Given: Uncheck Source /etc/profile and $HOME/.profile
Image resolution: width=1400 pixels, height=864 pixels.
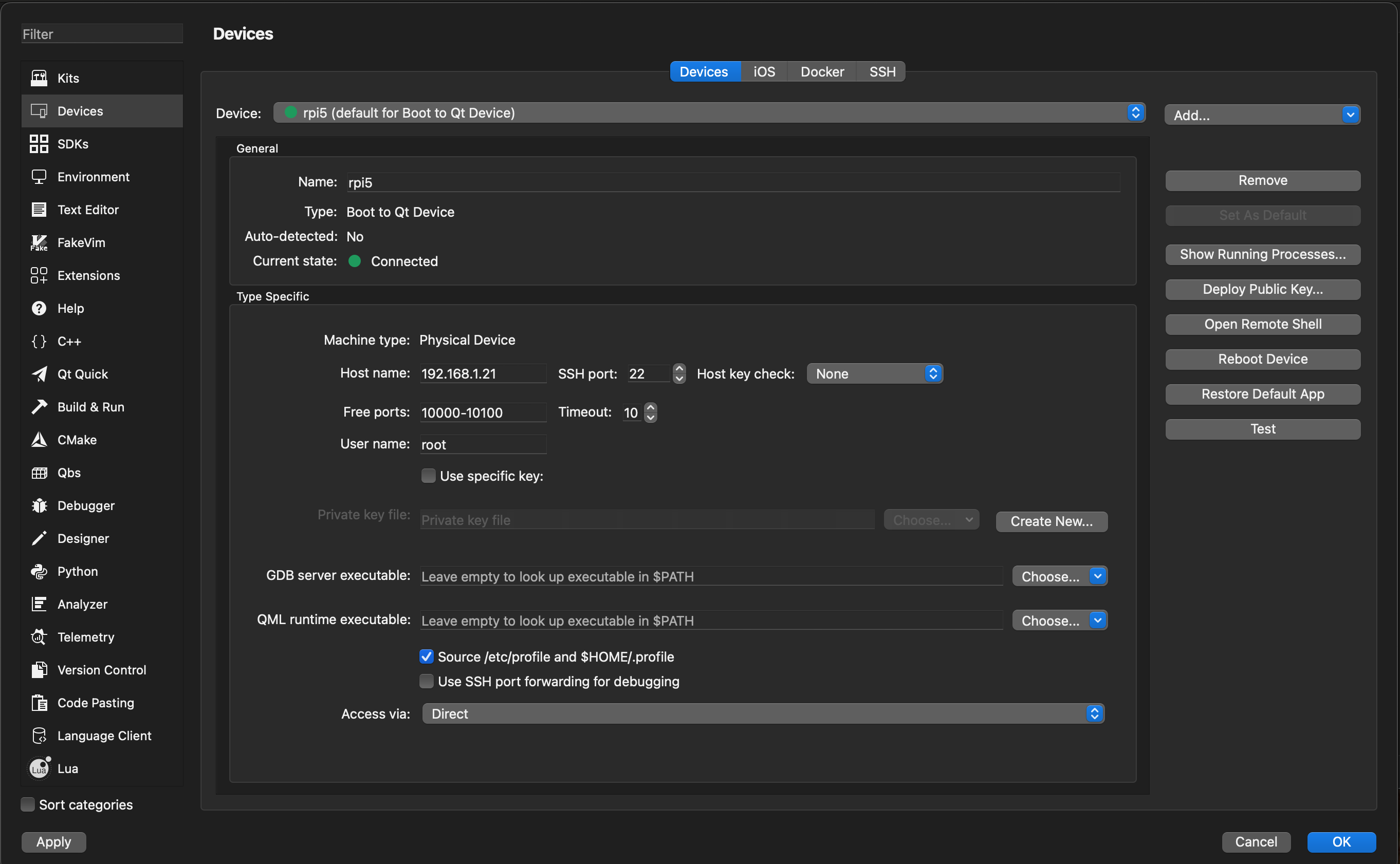Looking at the screenshot, I should [x=427, y=656].
